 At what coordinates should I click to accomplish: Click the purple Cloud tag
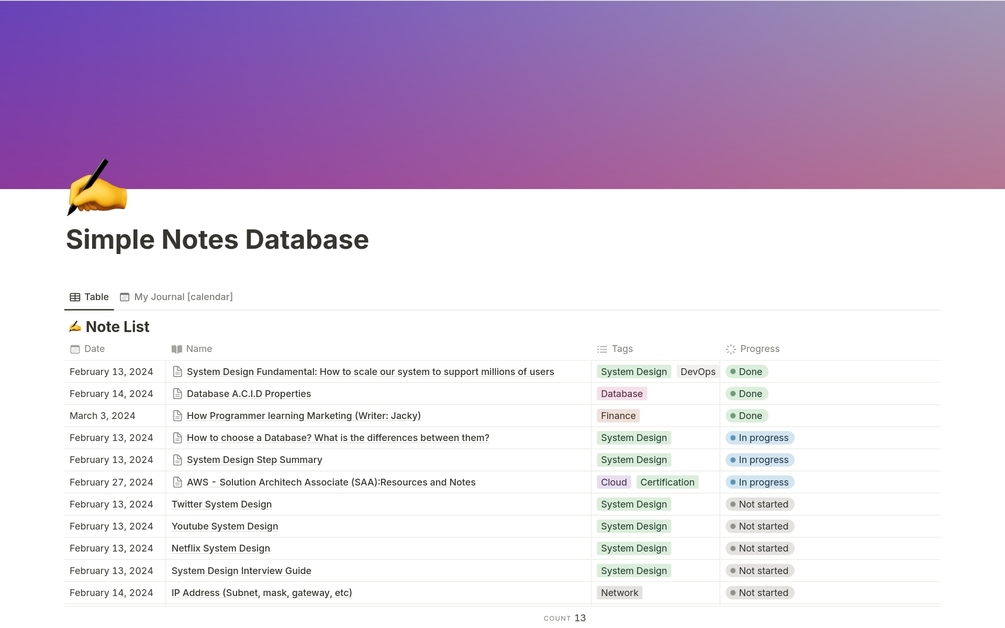click(x=614, y=482)
